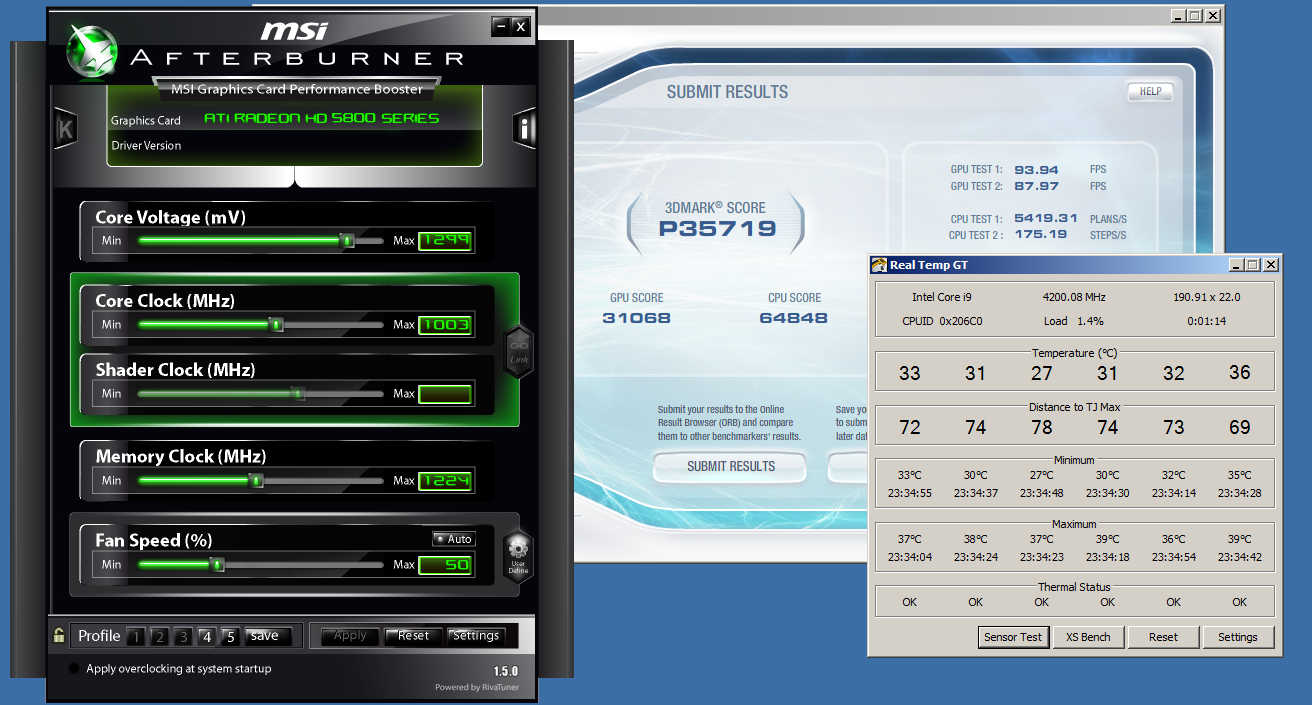Select profile slot 2
The image size is (1312, 705).
click(160, 636)
